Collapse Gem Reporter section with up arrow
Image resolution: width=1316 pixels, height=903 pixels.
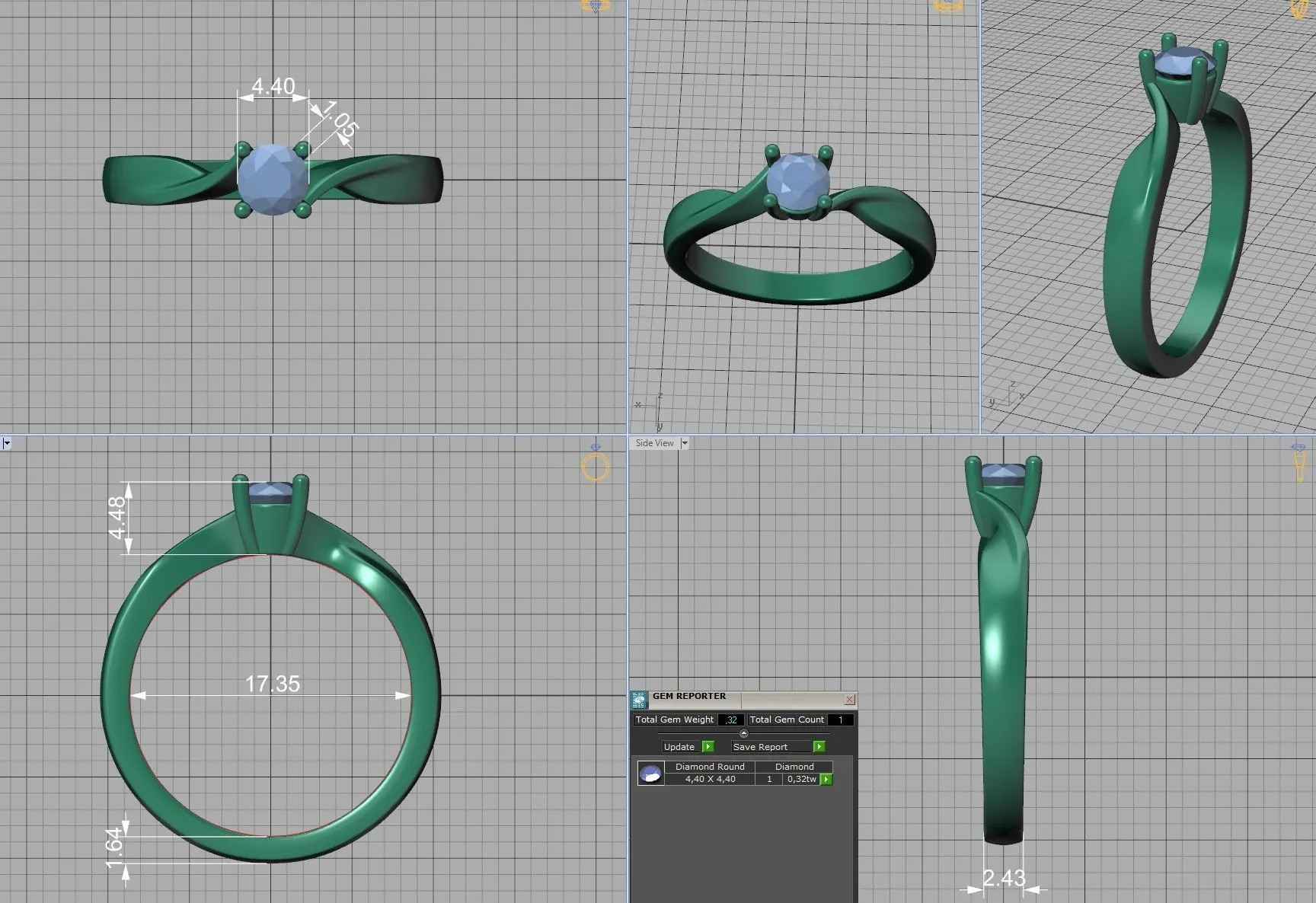(x=744, y=733)
